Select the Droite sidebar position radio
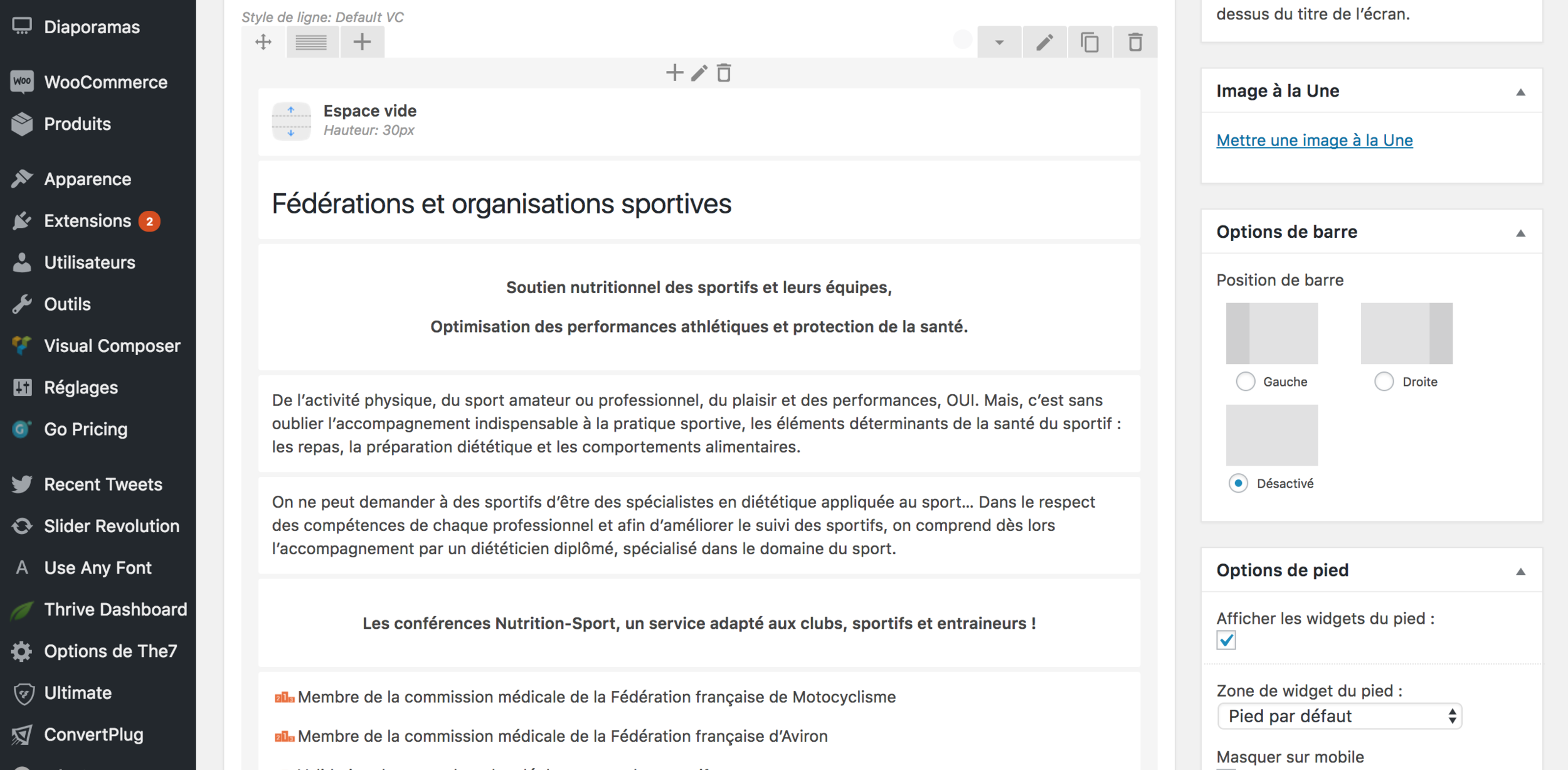 (1384, 382)
